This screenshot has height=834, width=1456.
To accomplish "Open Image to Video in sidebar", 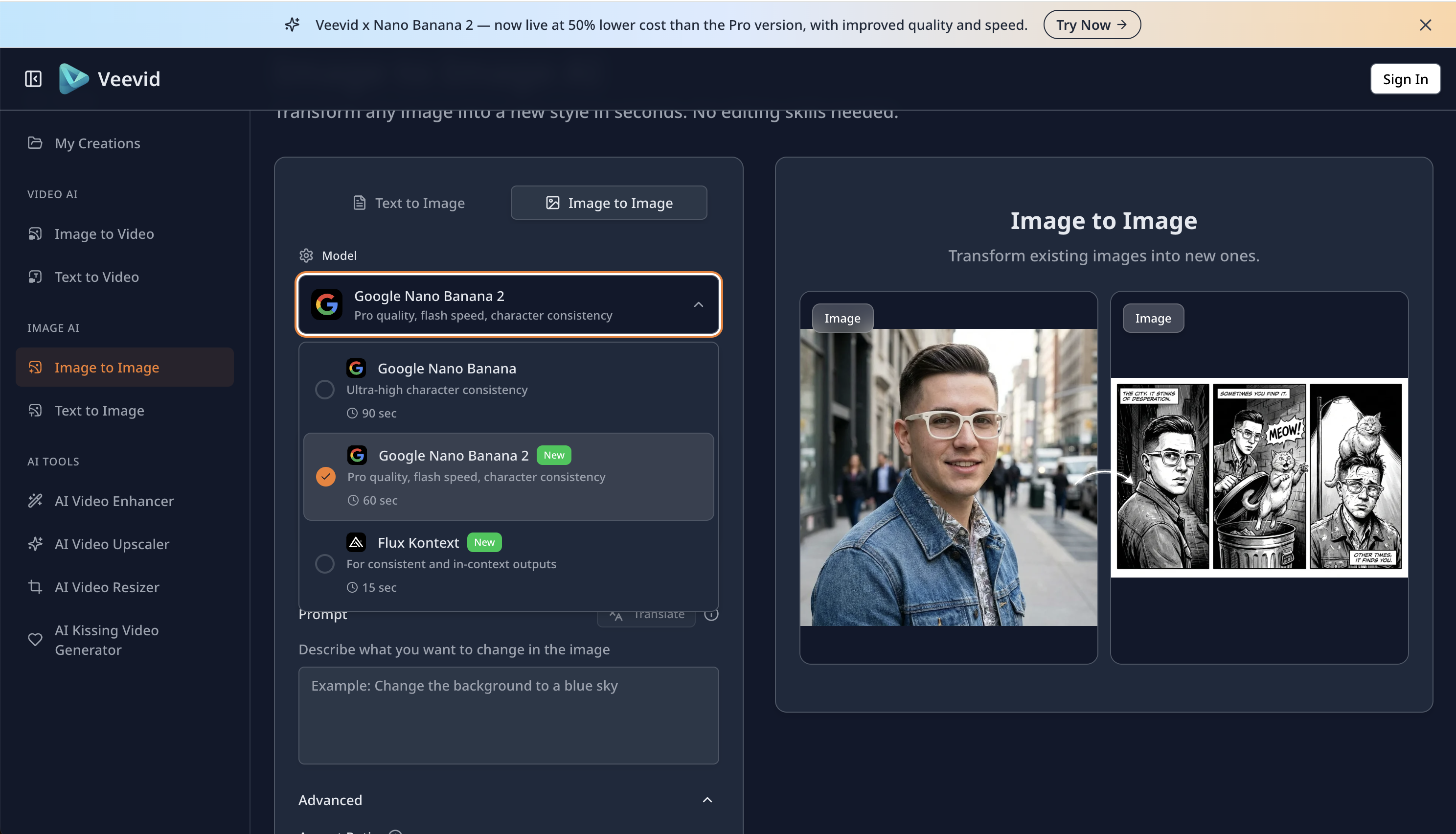I will pos(104,233).
